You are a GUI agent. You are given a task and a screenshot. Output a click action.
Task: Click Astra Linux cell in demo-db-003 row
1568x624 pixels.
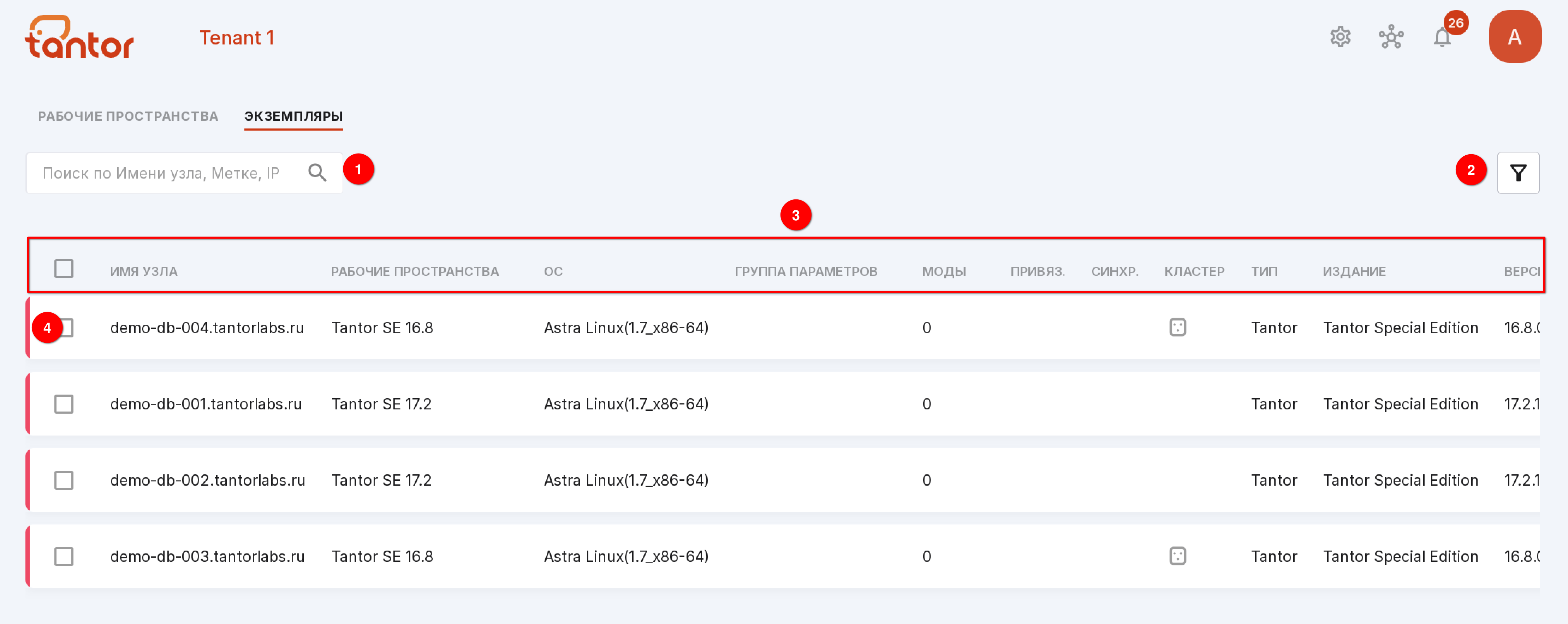pyautogui.click(x=626, y=556)
